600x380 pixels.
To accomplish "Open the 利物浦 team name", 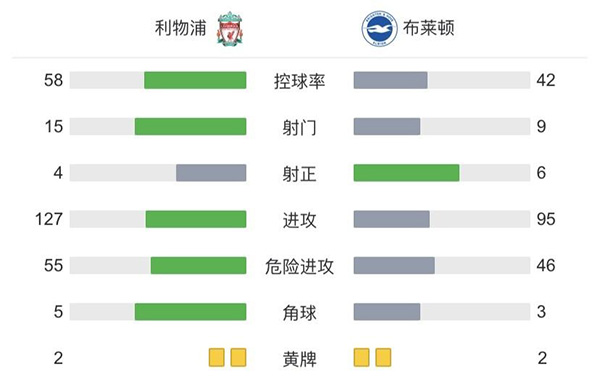I will pos(181,28).
